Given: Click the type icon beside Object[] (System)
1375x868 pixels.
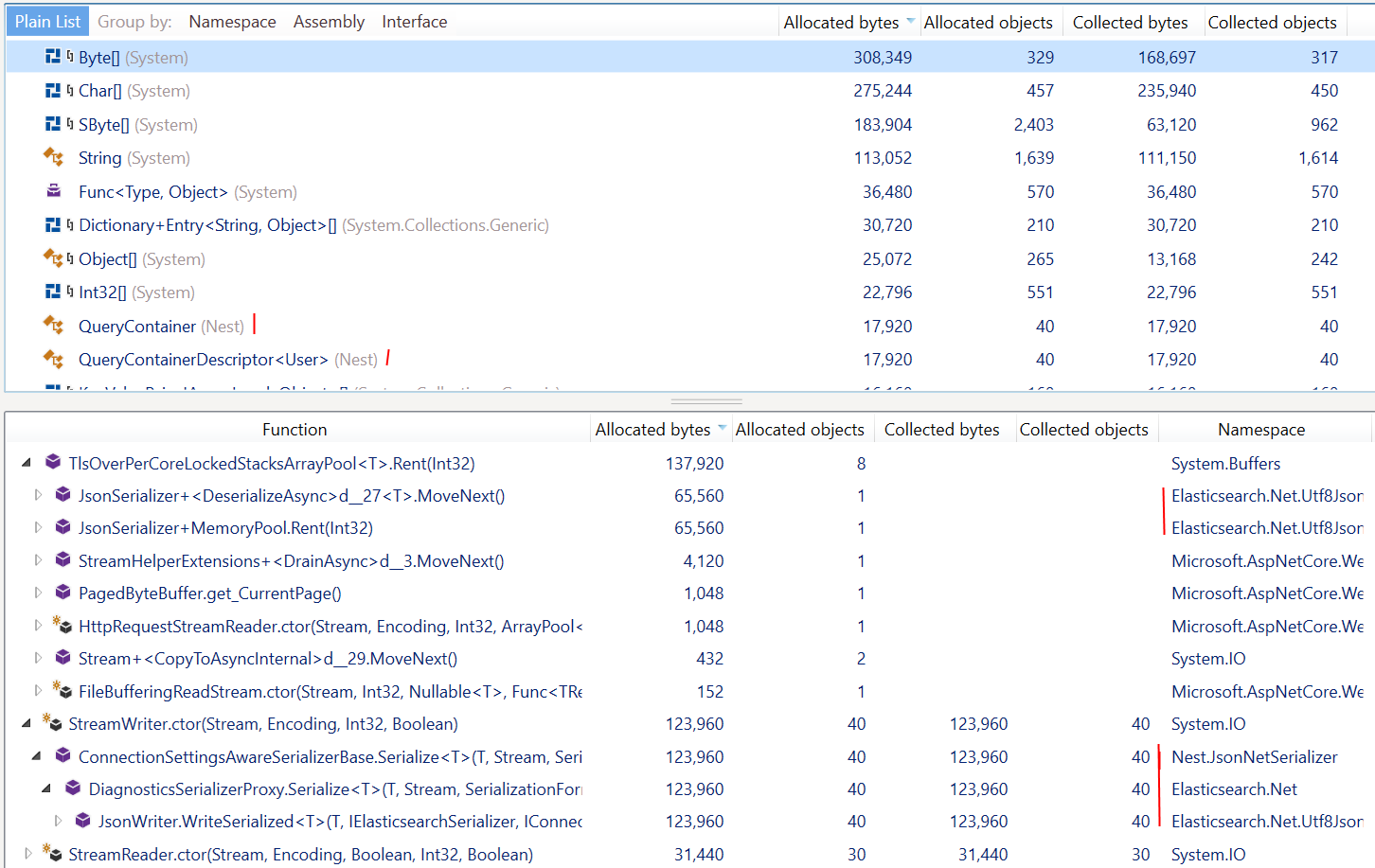Looking at the screenshot, I should 54,258.
